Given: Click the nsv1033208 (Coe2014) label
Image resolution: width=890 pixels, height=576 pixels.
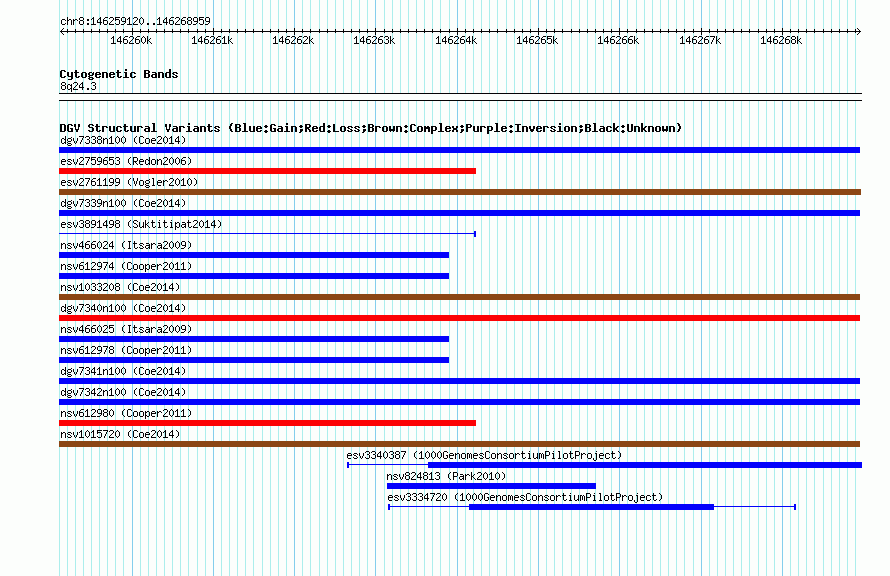Looking at the screenshot, I should click(x=120, y=287).
